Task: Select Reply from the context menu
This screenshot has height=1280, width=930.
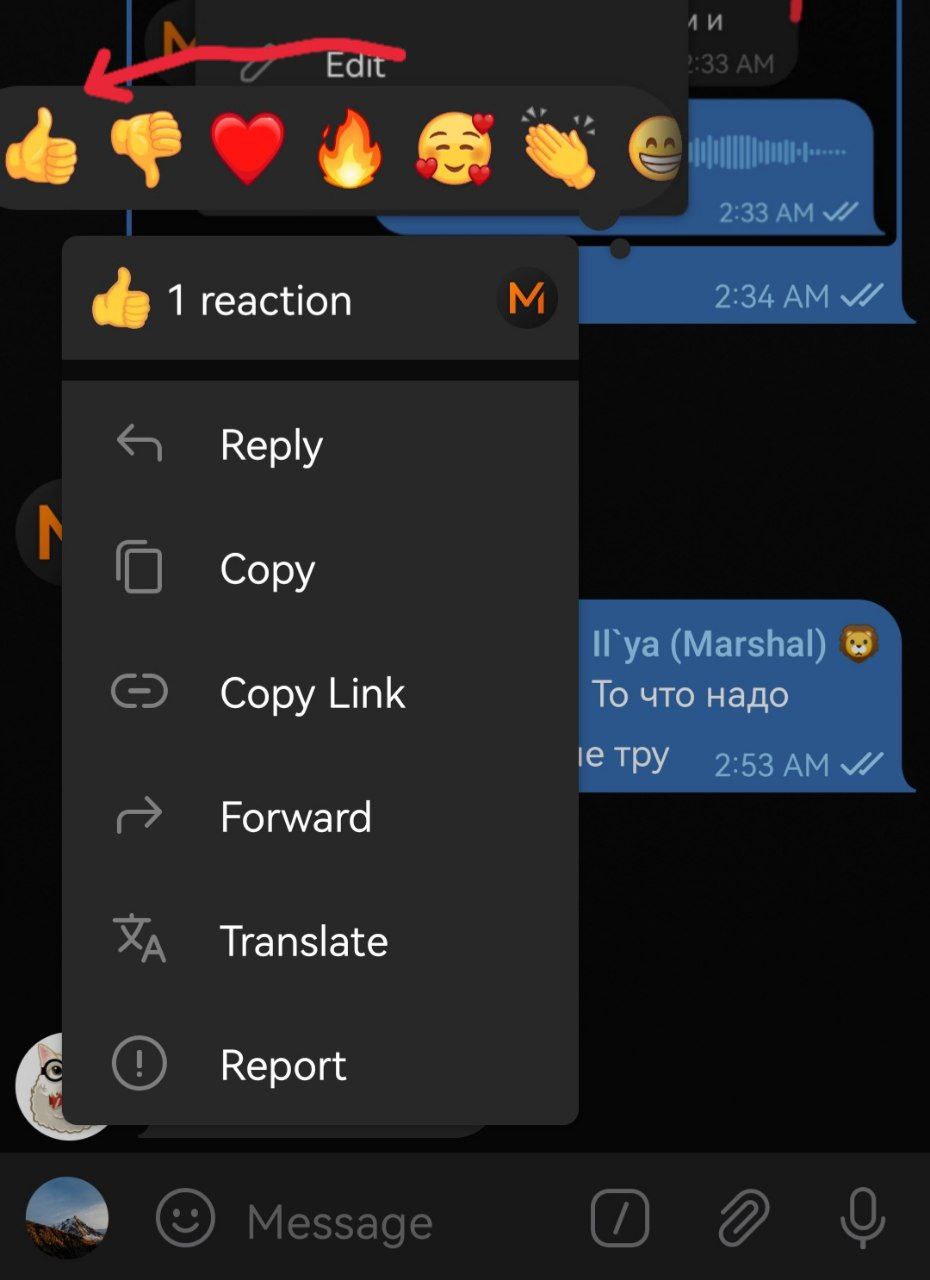Action: click(320, 444)
